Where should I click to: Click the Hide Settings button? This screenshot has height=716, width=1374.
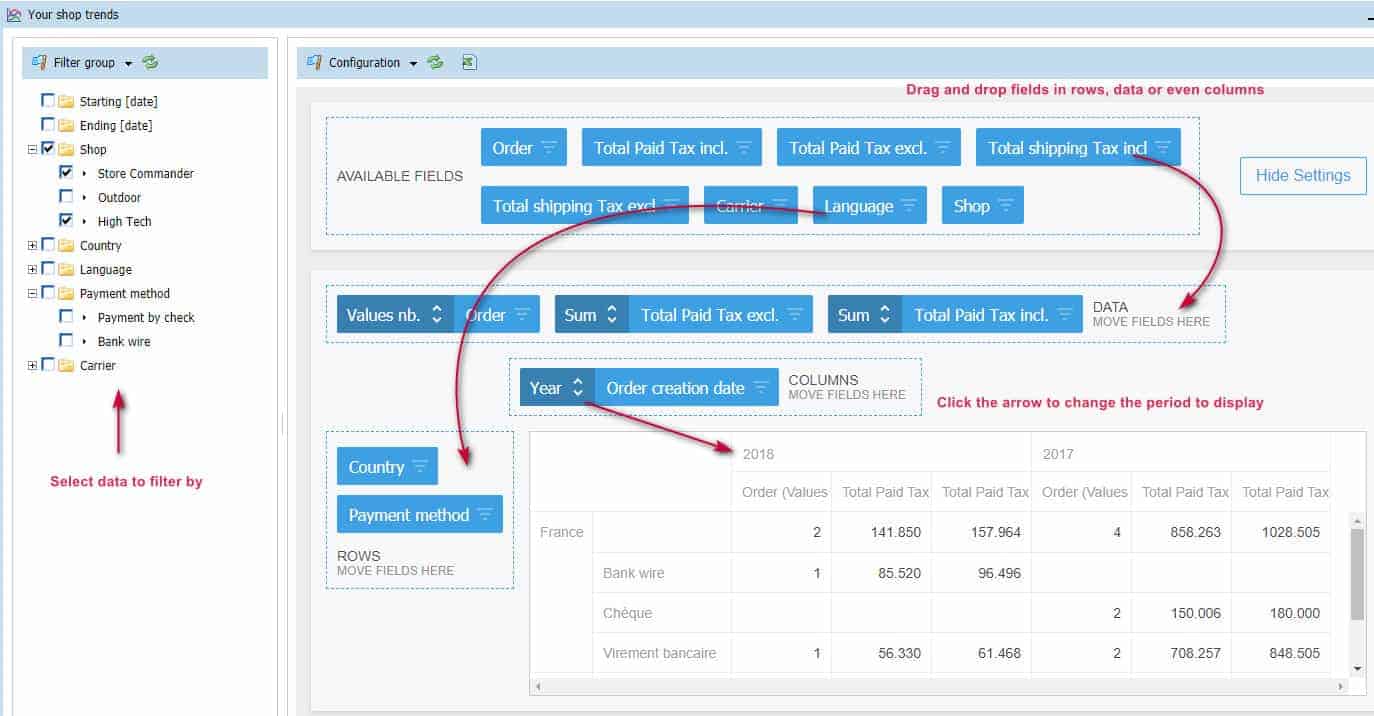(x=1302, y=175)
